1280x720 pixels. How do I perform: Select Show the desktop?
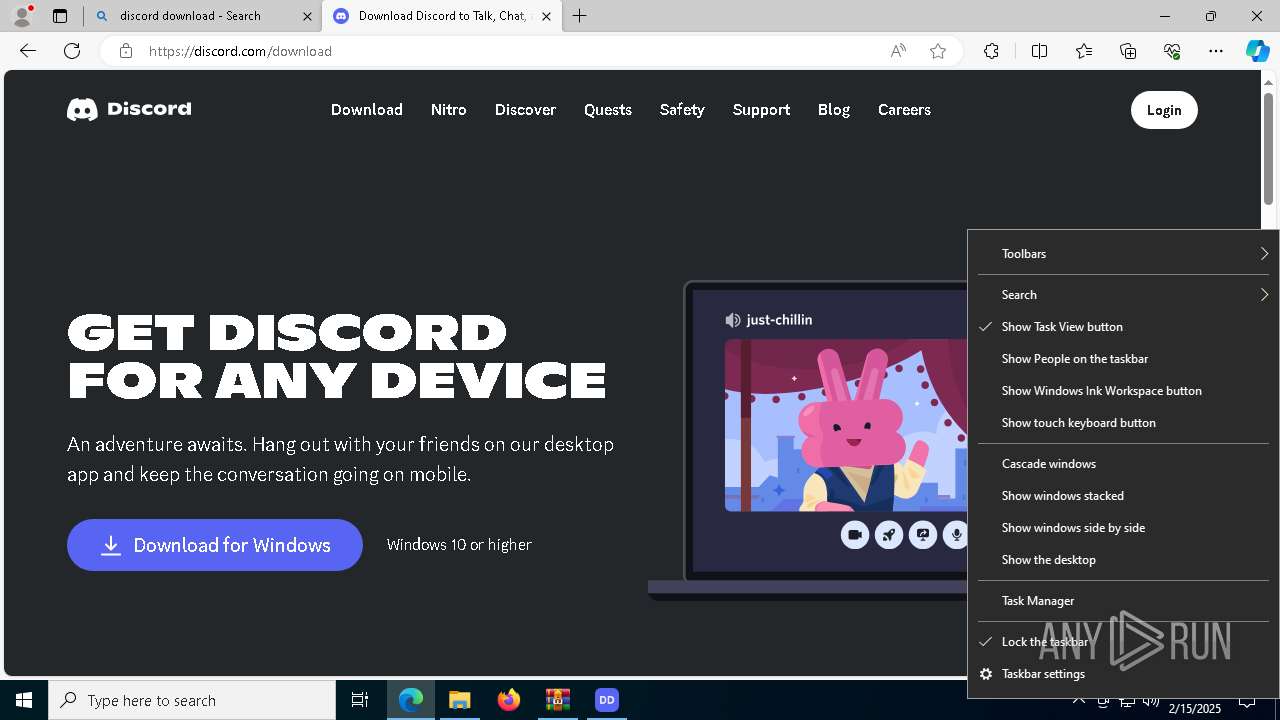pos(1123,560)
